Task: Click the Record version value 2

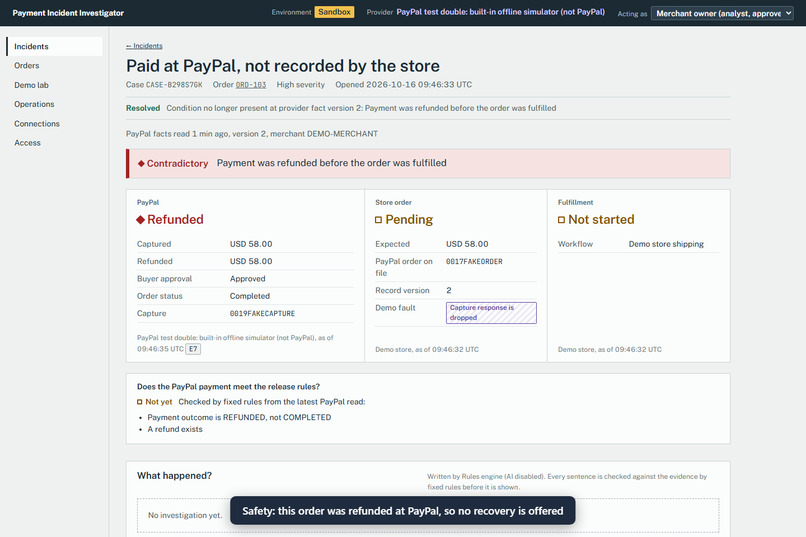Action: tap(449, 290)
